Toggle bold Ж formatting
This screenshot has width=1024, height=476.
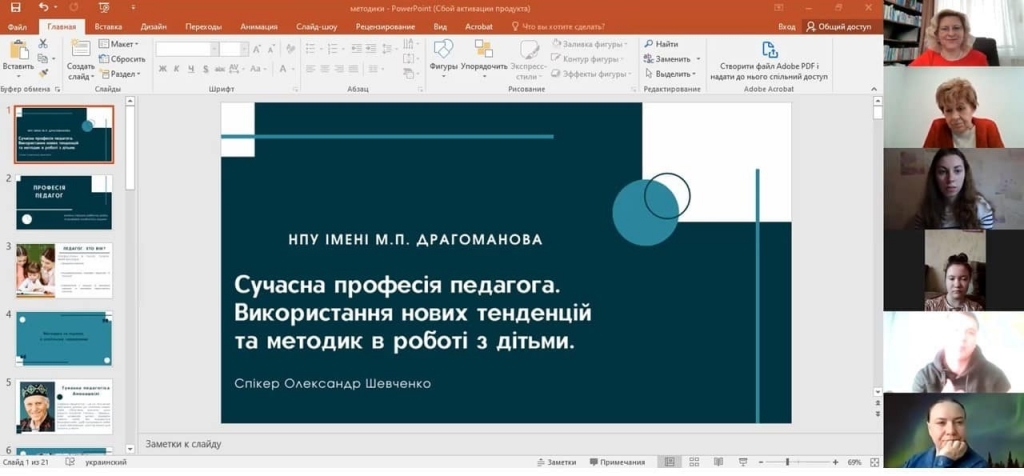163,69
